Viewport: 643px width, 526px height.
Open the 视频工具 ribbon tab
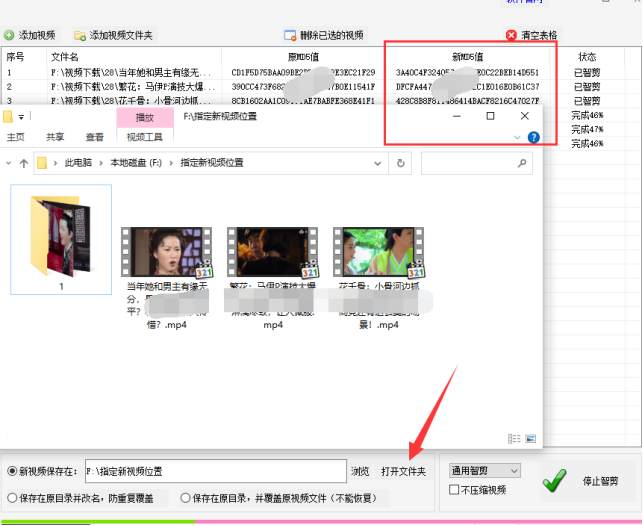(145, 137)
